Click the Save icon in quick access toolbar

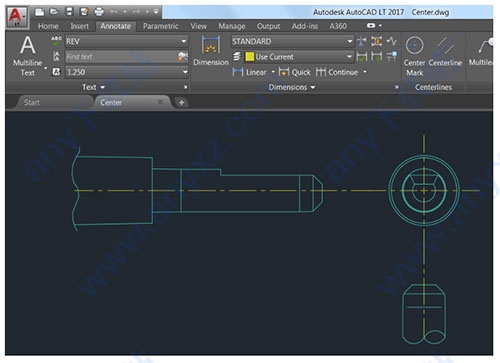point(69,12)
